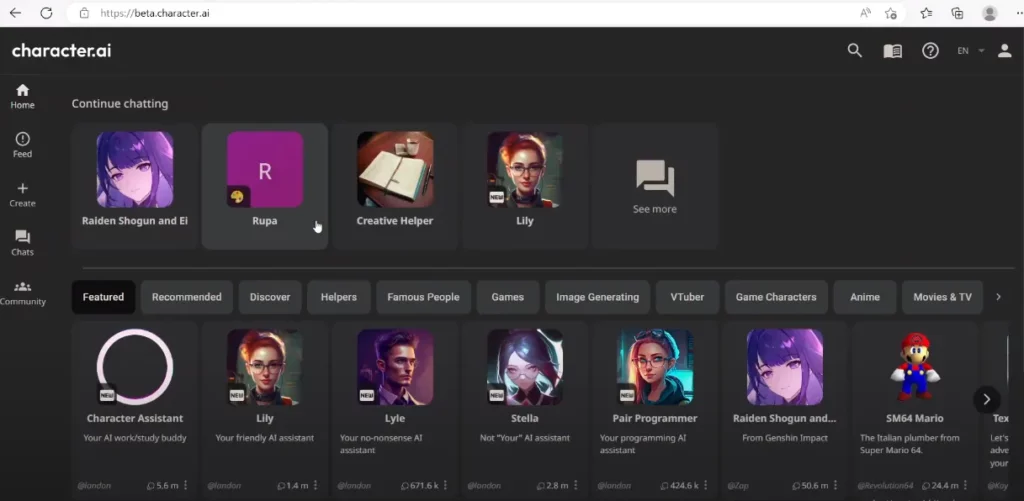
Task: Click the browser address bar URL
Action: (155, 13)
